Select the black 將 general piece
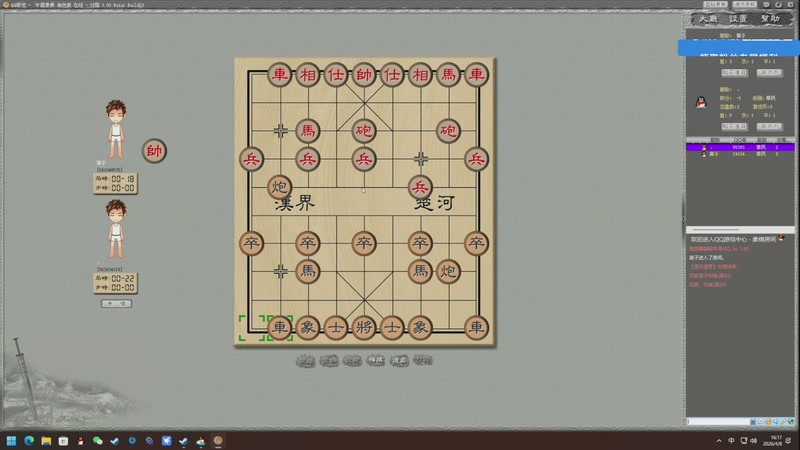The image size is (800, 450). click(364, 328)
